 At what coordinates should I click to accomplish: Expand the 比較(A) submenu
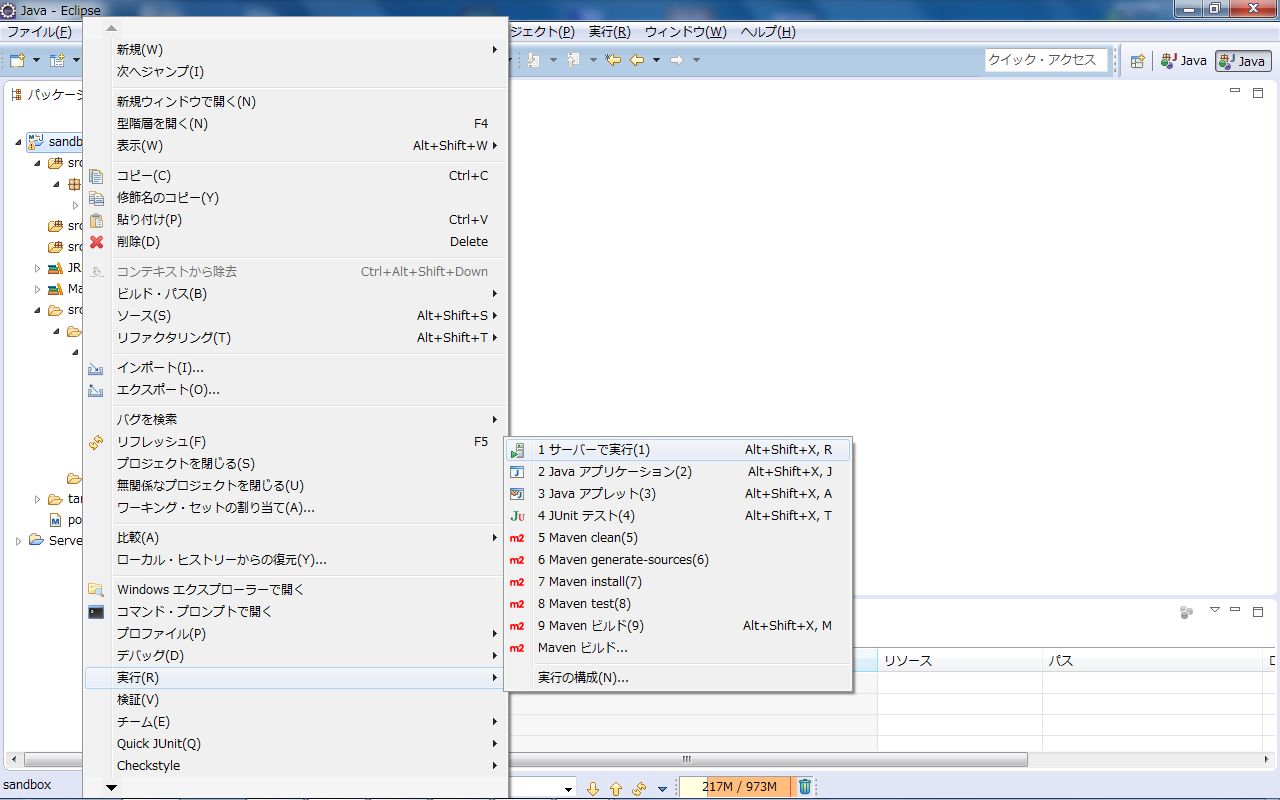pos(296,538)
